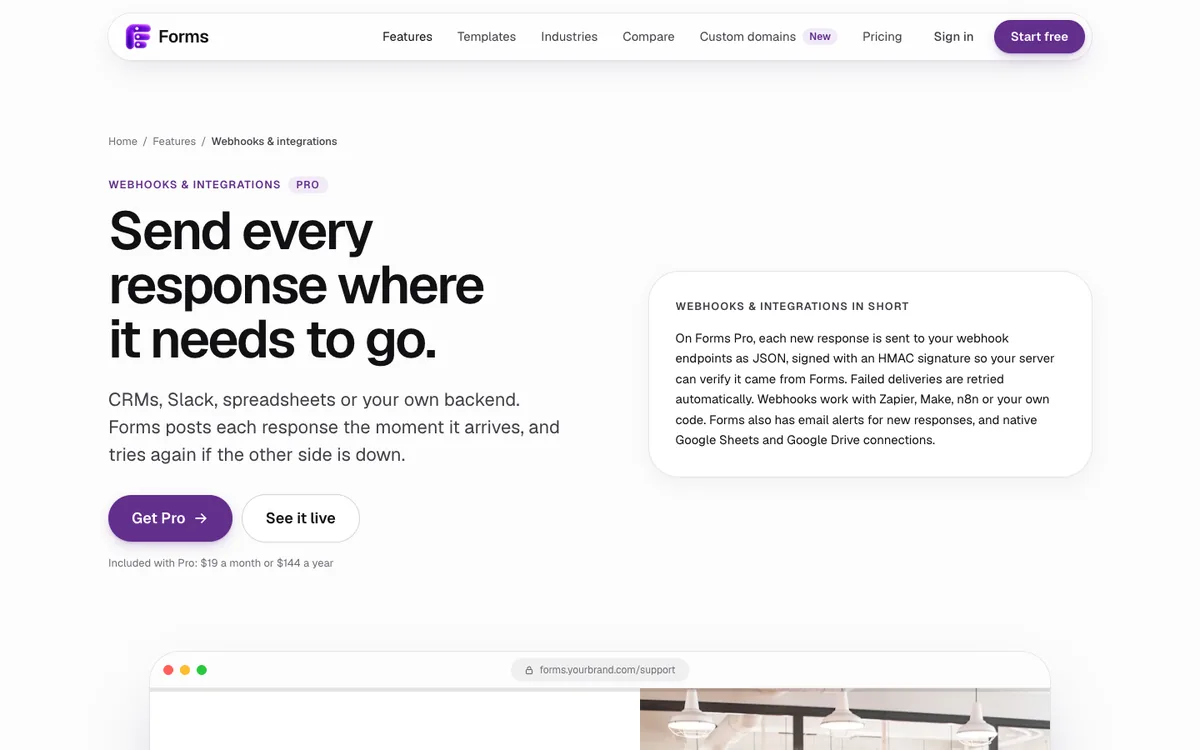Screen dimensions: 1200x750
Task: Click the forms.yourbrand.com/support address bar
Action: (600, 670)
